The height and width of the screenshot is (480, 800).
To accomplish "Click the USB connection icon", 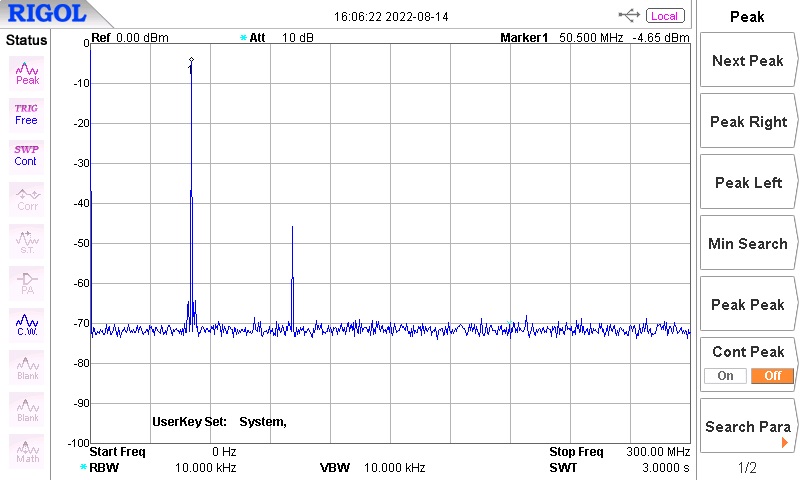I will coord(629,15).
